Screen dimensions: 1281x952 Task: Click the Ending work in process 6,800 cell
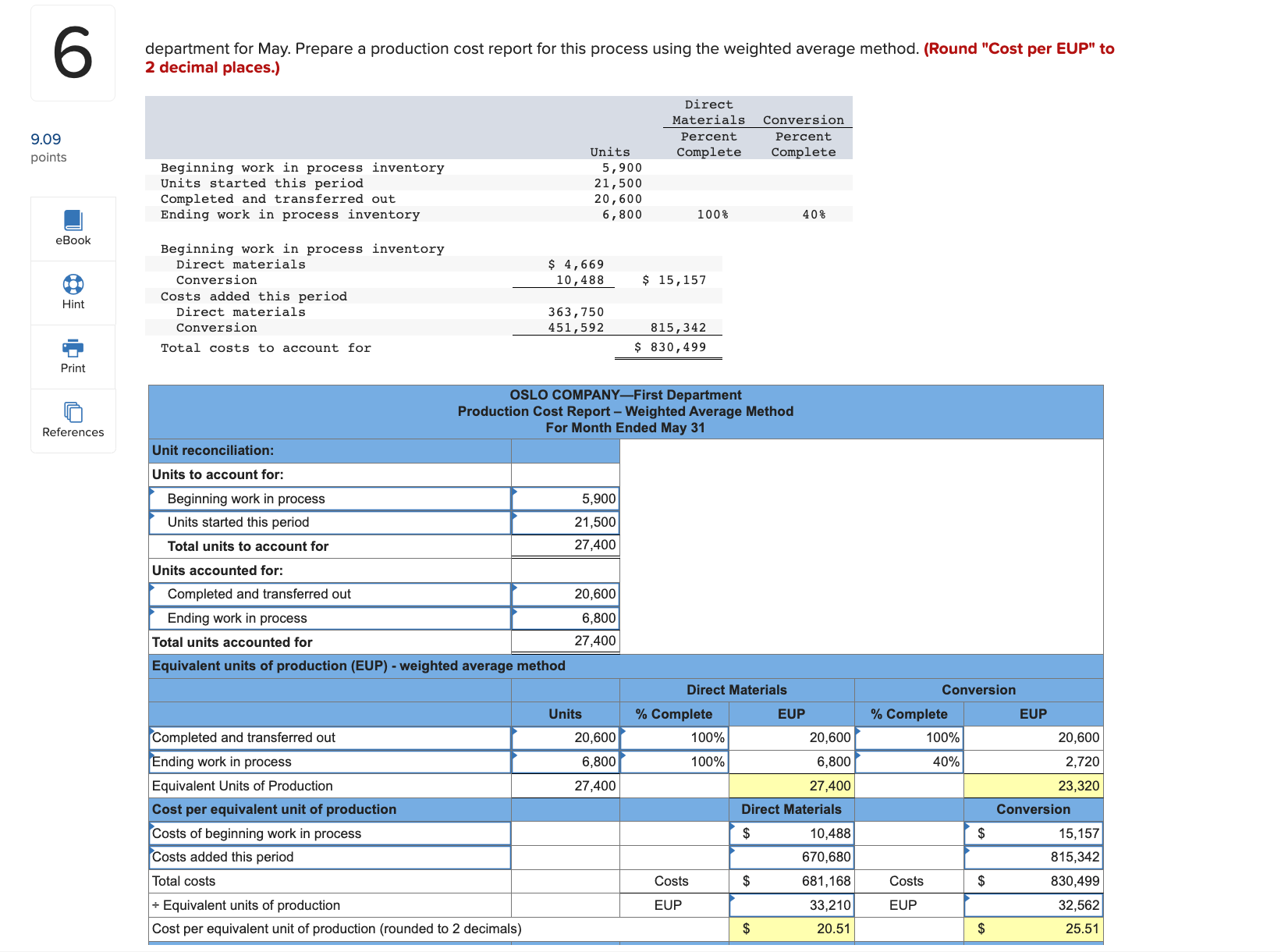pos(565,617)
